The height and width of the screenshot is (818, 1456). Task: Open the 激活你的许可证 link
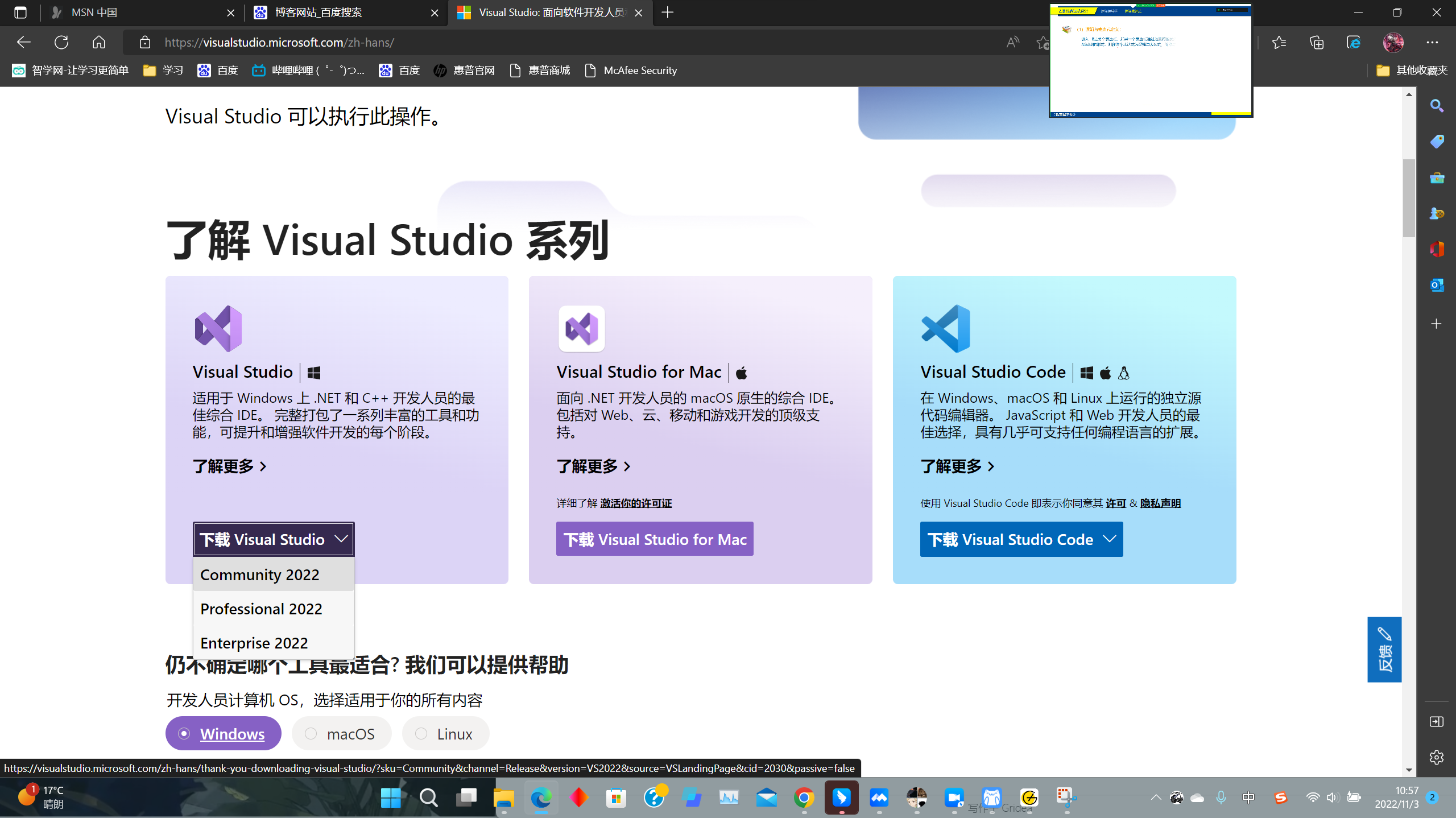coord(636,503)
